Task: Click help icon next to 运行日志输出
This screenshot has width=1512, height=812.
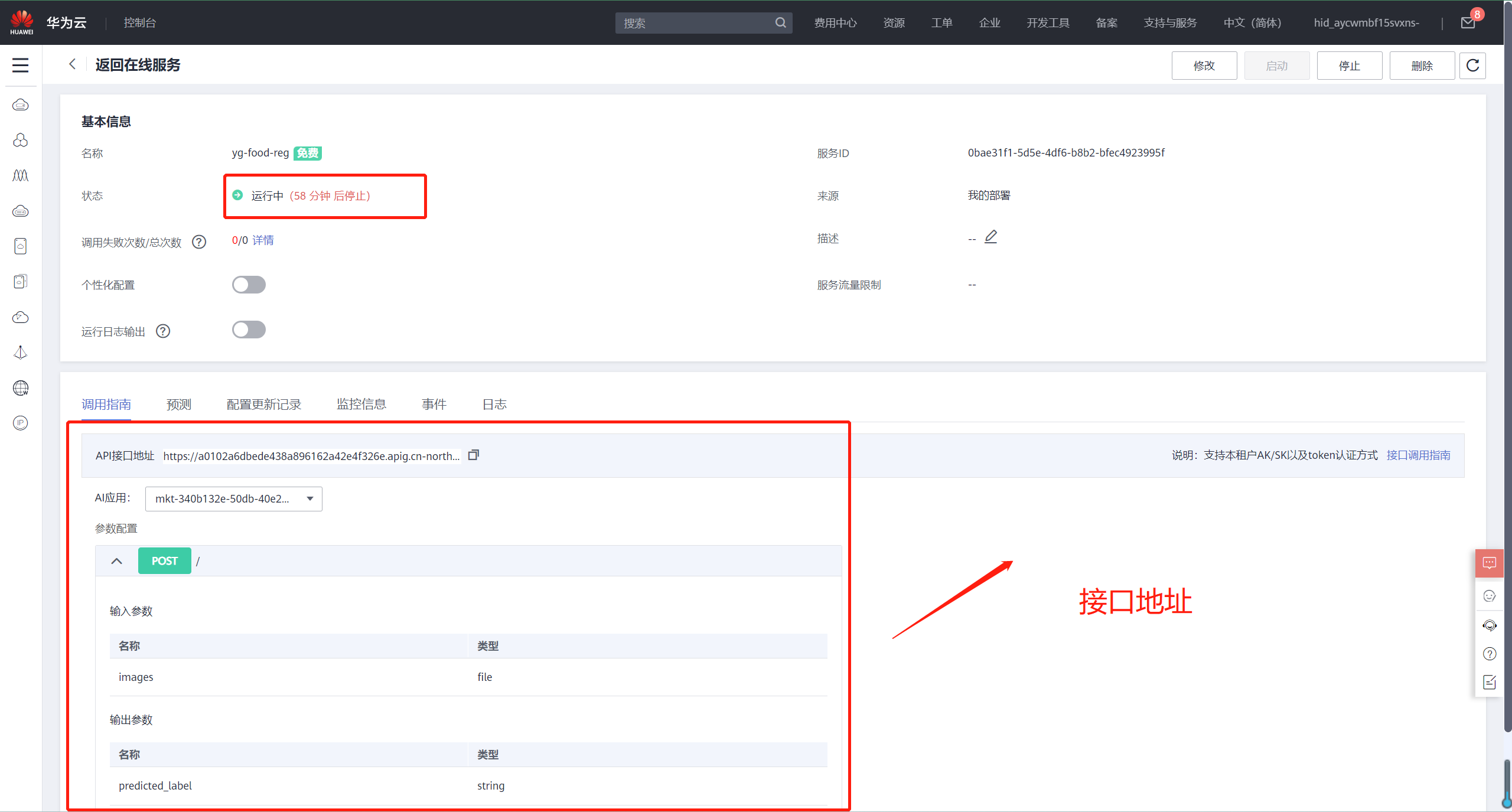Action: [x=163, y=331]
